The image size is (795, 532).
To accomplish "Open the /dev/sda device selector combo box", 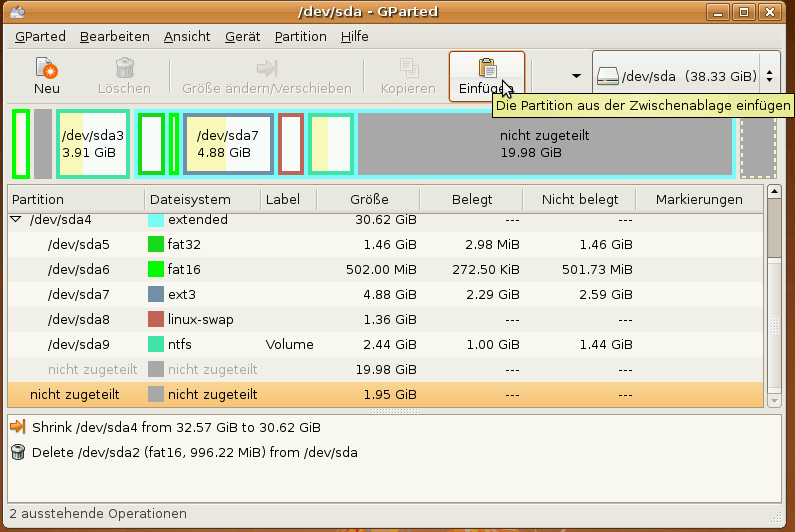I will pos(685,76).
